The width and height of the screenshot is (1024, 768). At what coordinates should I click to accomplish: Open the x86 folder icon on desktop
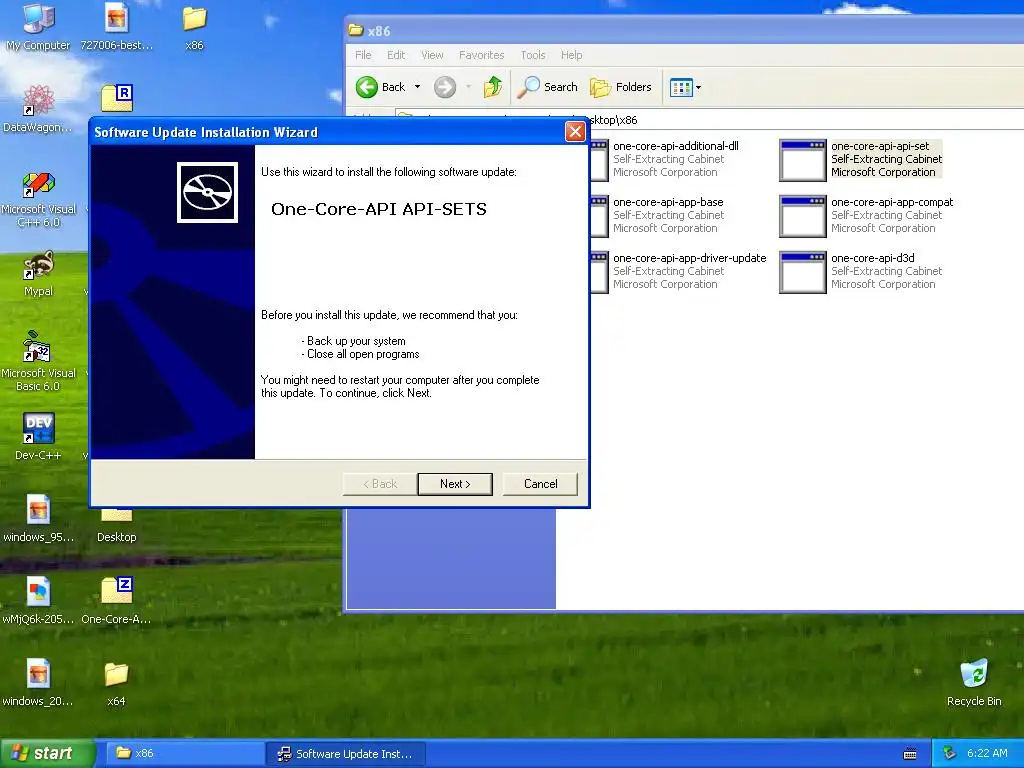coord(194,26)
